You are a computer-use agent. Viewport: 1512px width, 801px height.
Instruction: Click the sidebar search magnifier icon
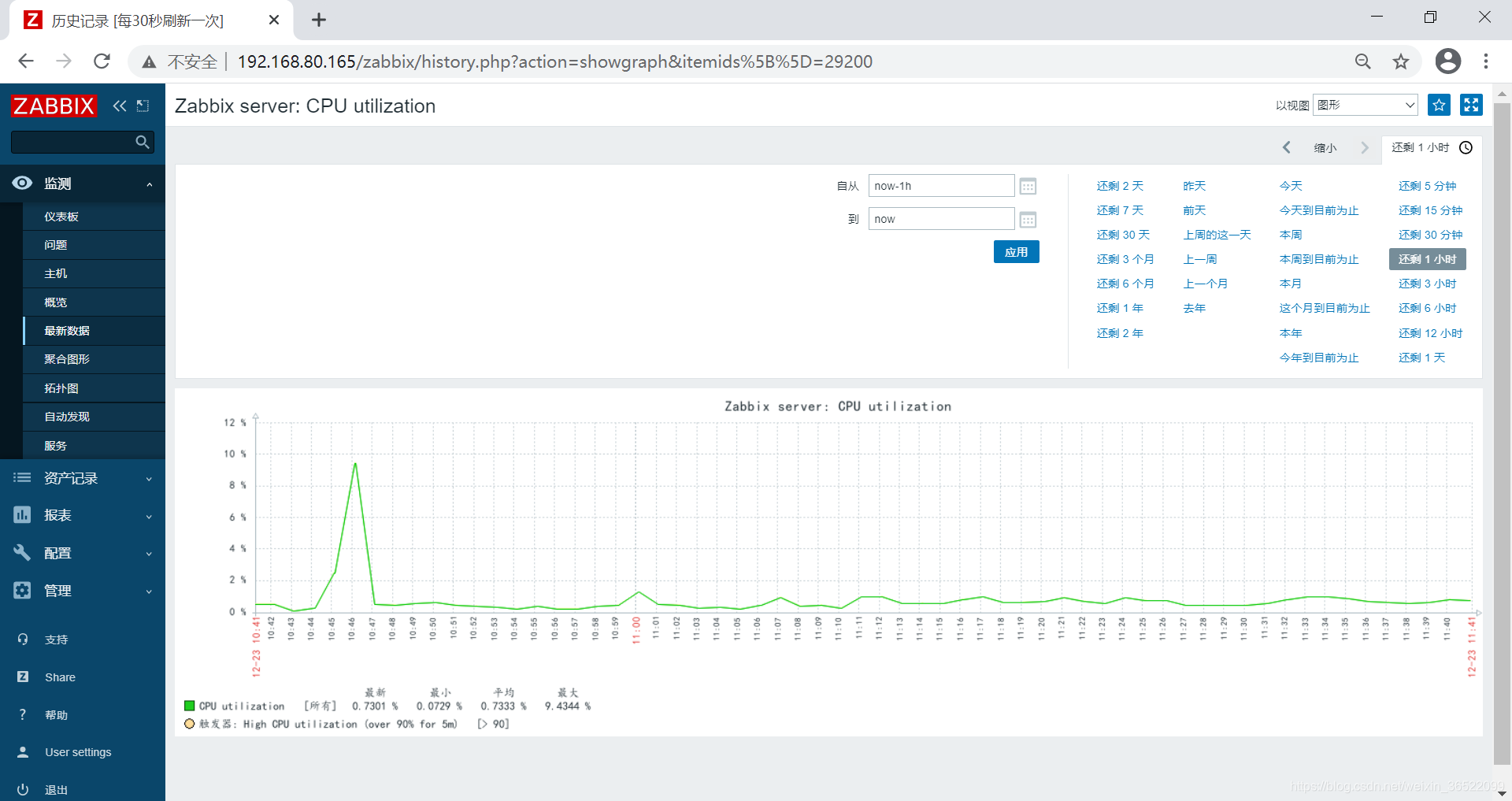[142, 142]
